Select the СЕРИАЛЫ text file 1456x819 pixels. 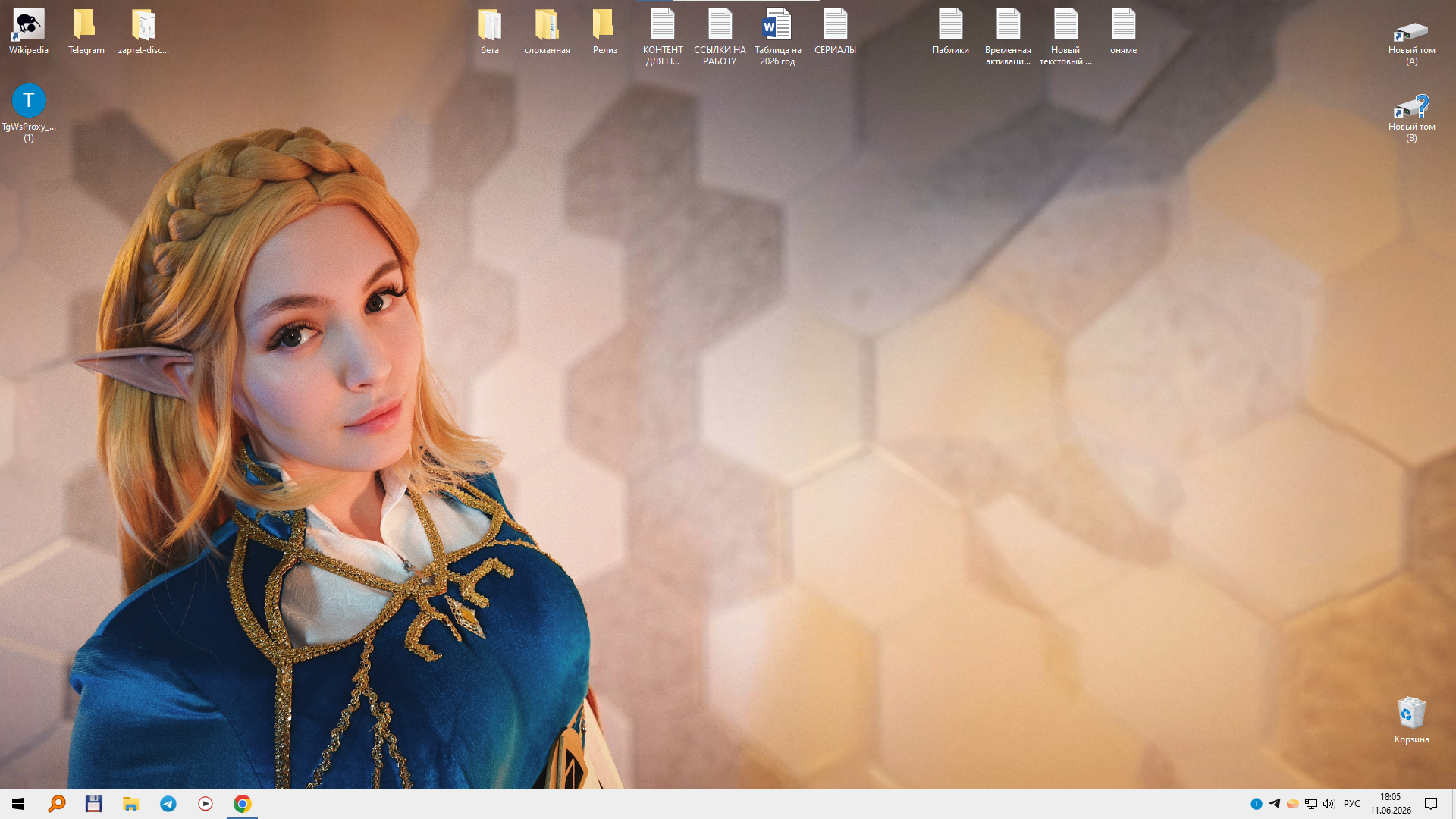(x=835, y=32)
